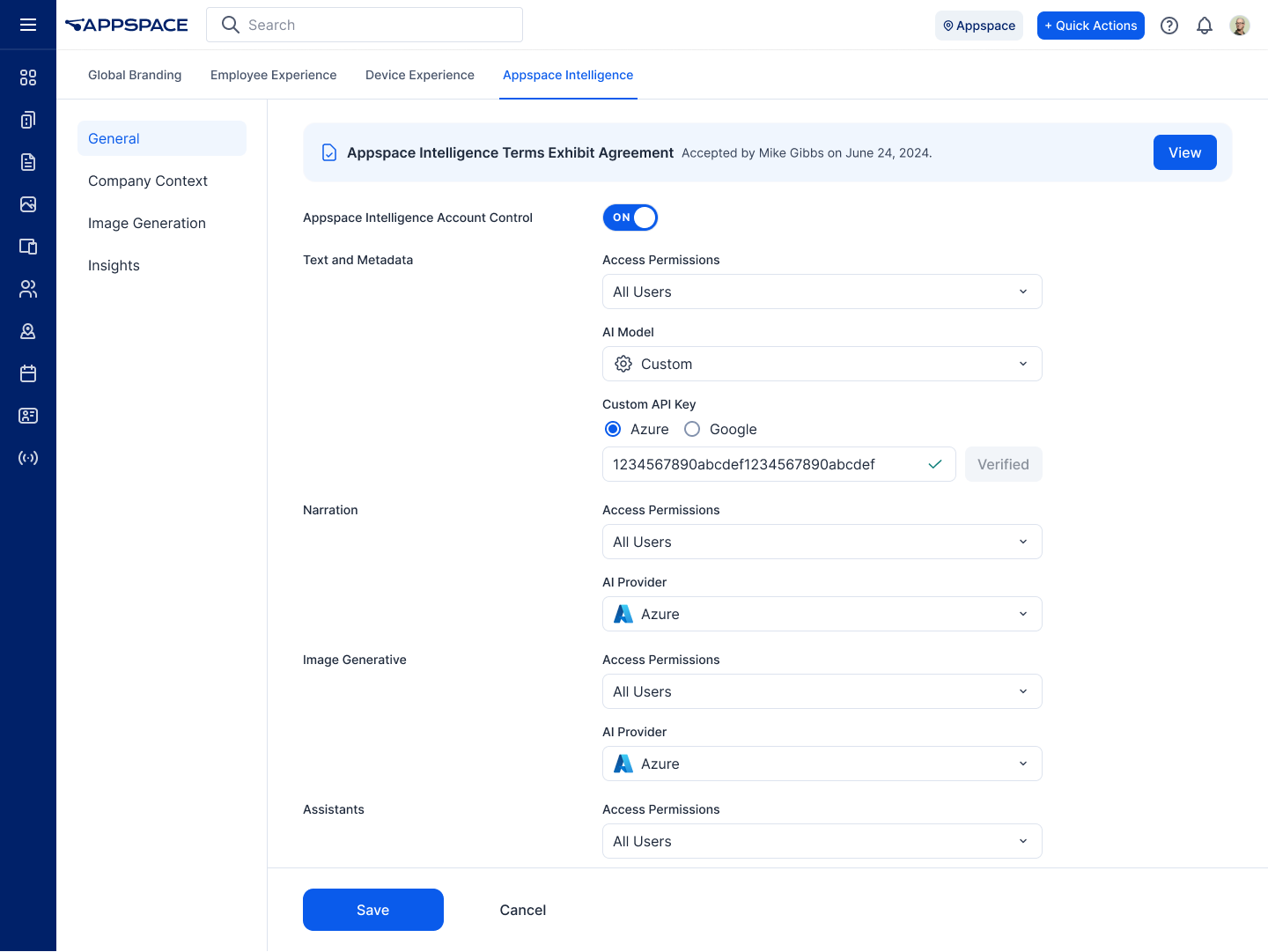This screenshot has width=1268, height=952.
Task: Open the notifications bell
Action: point(1205,26)
